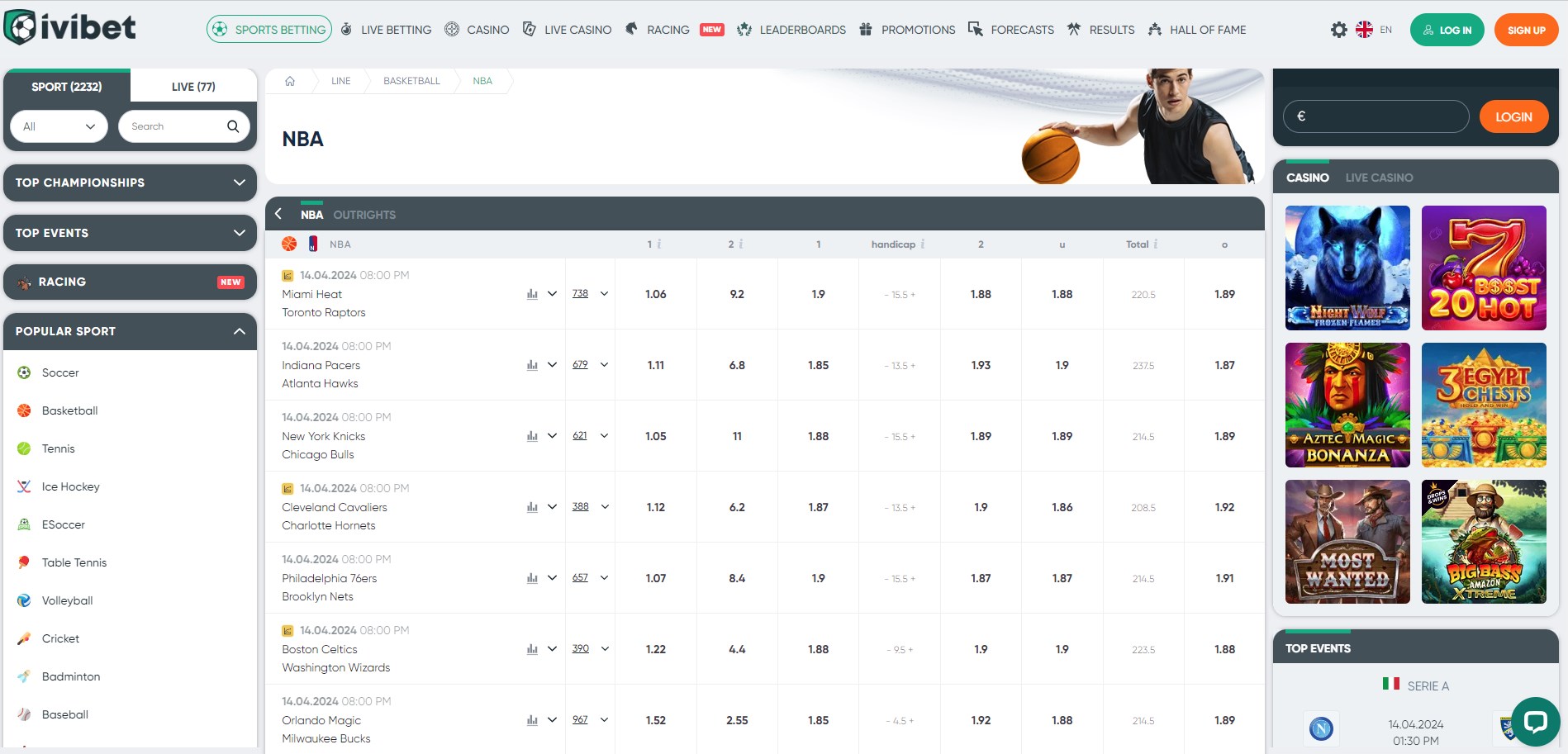Click the euro stake amount field

click(x=1376, y=116)
